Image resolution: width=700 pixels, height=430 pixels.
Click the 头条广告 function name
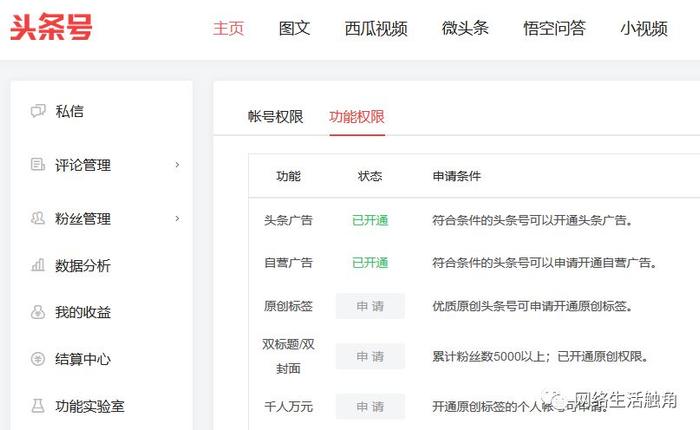point(288,220)
